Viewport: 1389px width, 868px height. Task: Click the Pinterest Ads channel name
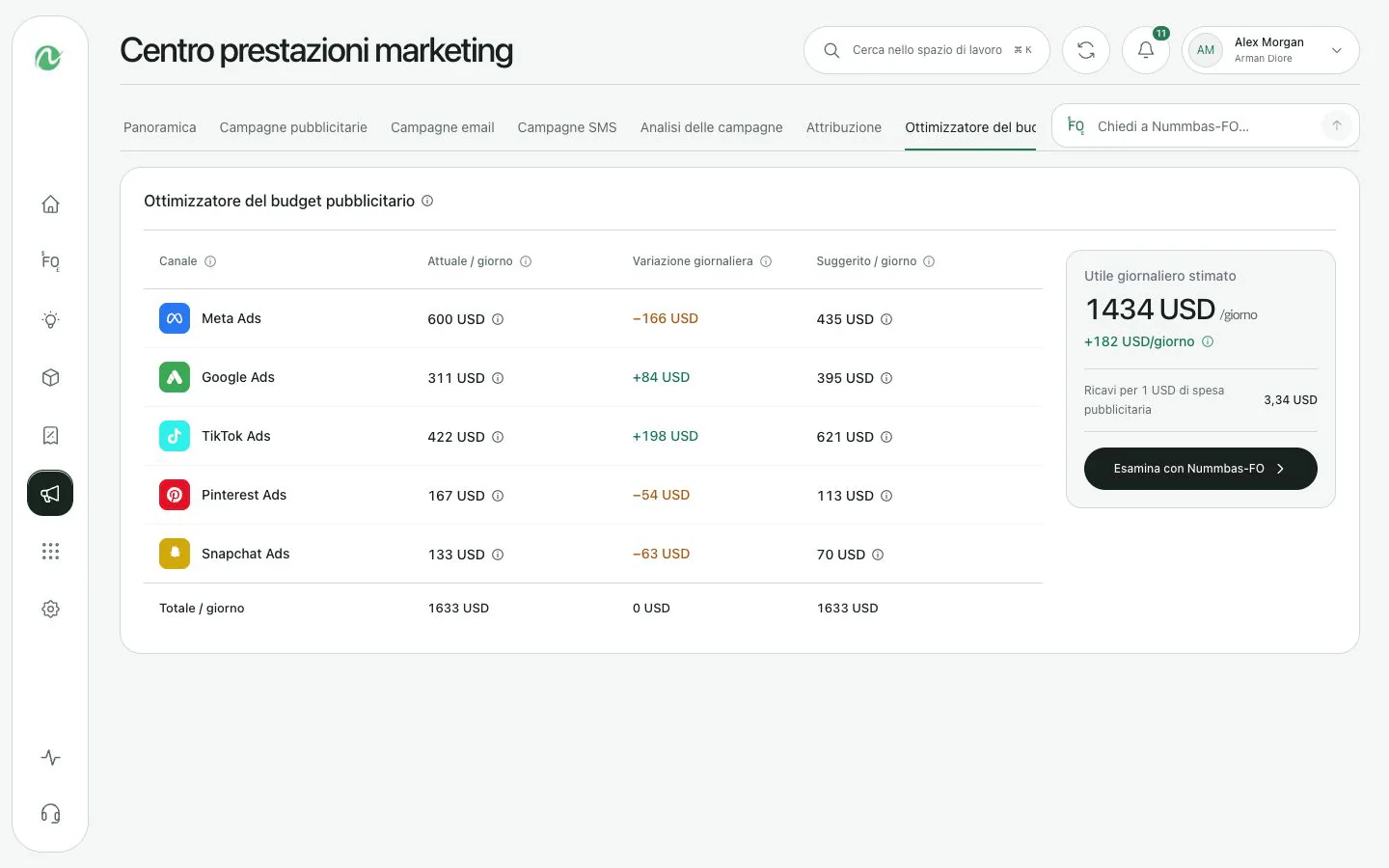pyautogui.click(x=244, y=495)
